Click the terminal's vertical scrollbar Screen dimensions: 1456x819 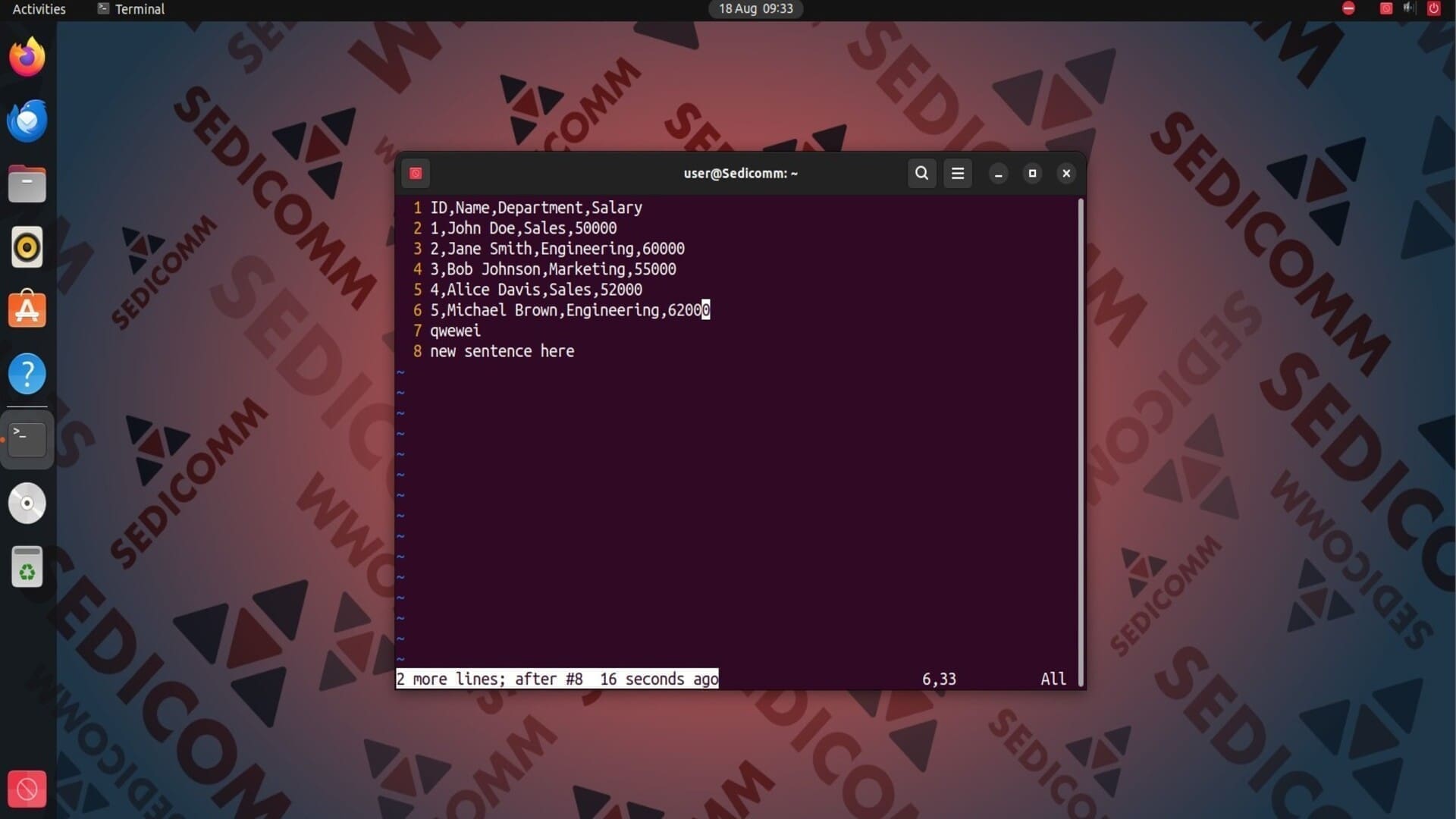(1081, 440)
